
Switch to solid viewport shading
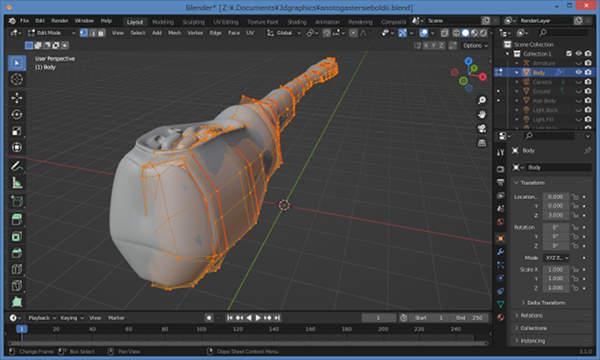point(465,33)
